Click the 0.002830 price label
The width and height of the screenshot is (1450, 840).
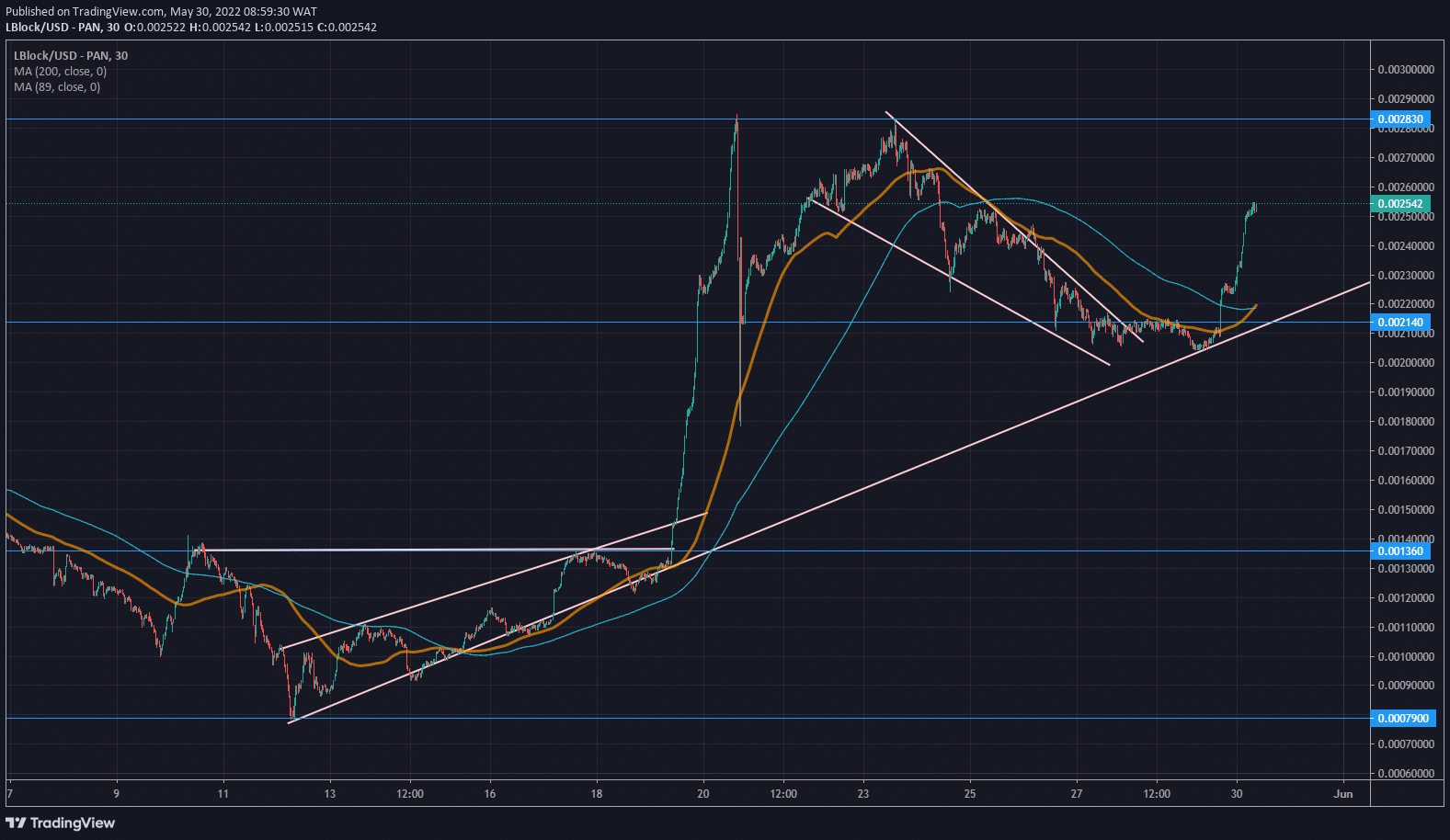[x=1399, y=119]
